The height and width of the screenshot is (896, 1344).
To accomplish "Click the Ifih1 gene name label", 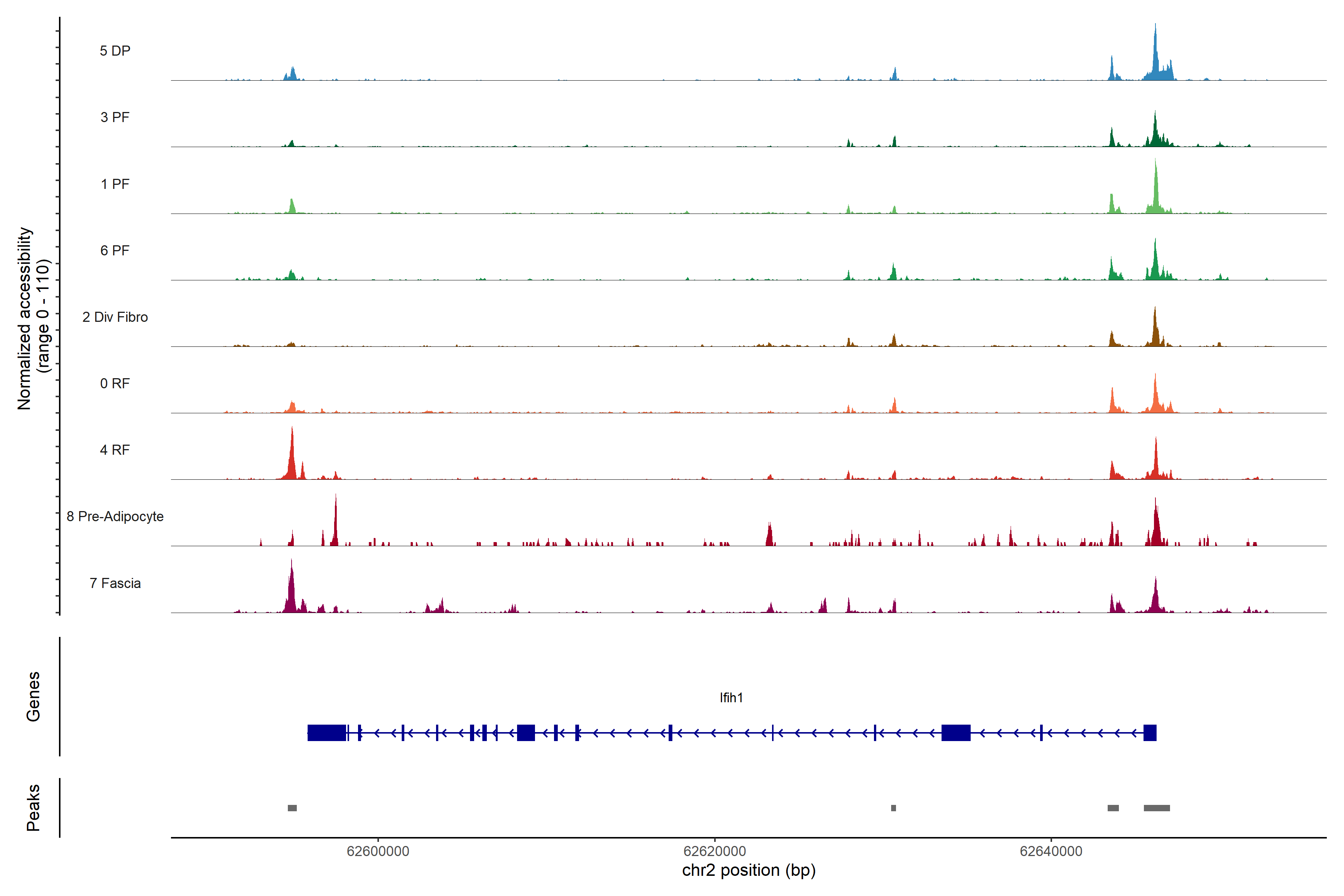I will tap(731, 698).
